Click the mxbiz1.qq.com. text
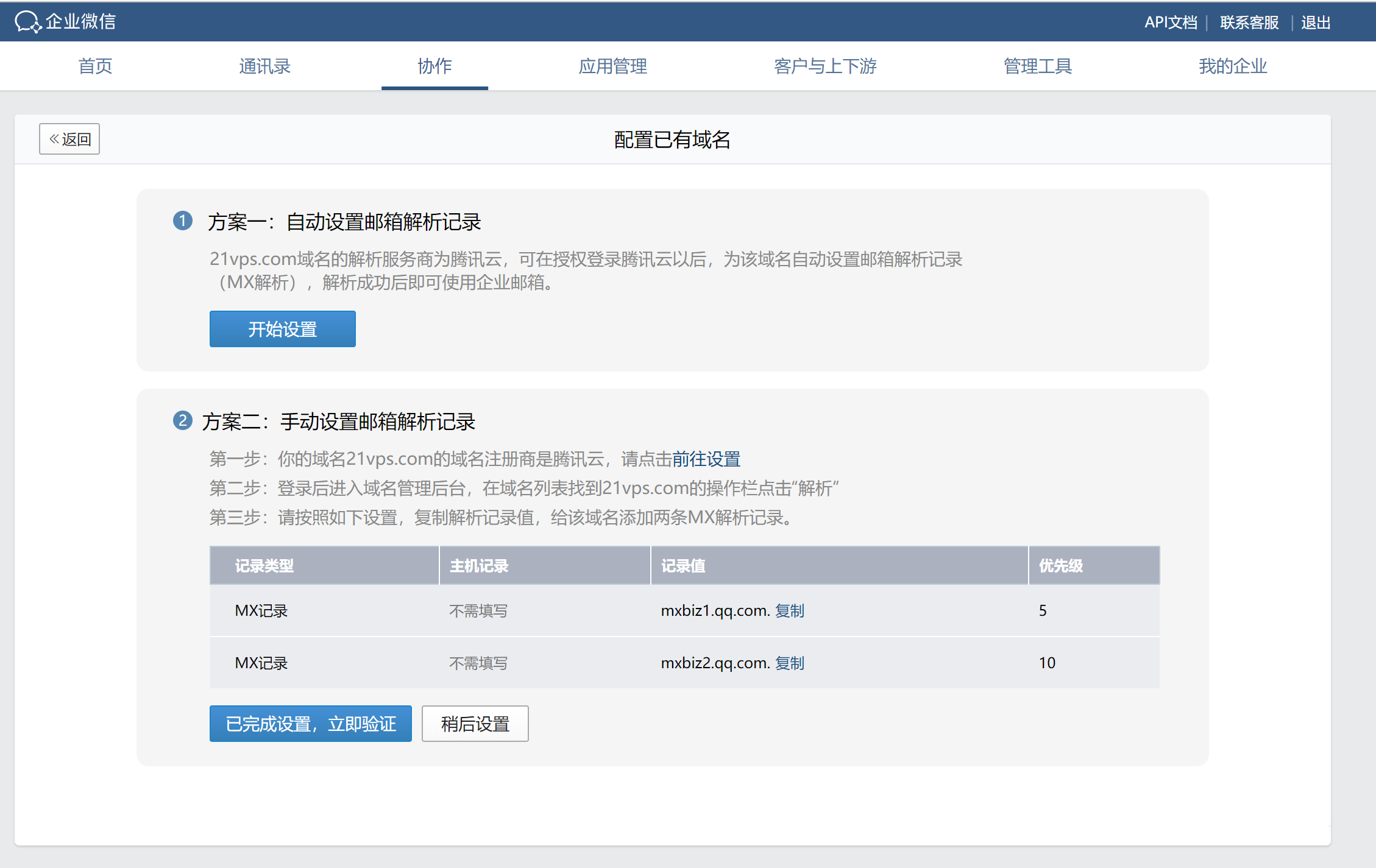This screenshot has width=1376, height=868. point(715,610)
